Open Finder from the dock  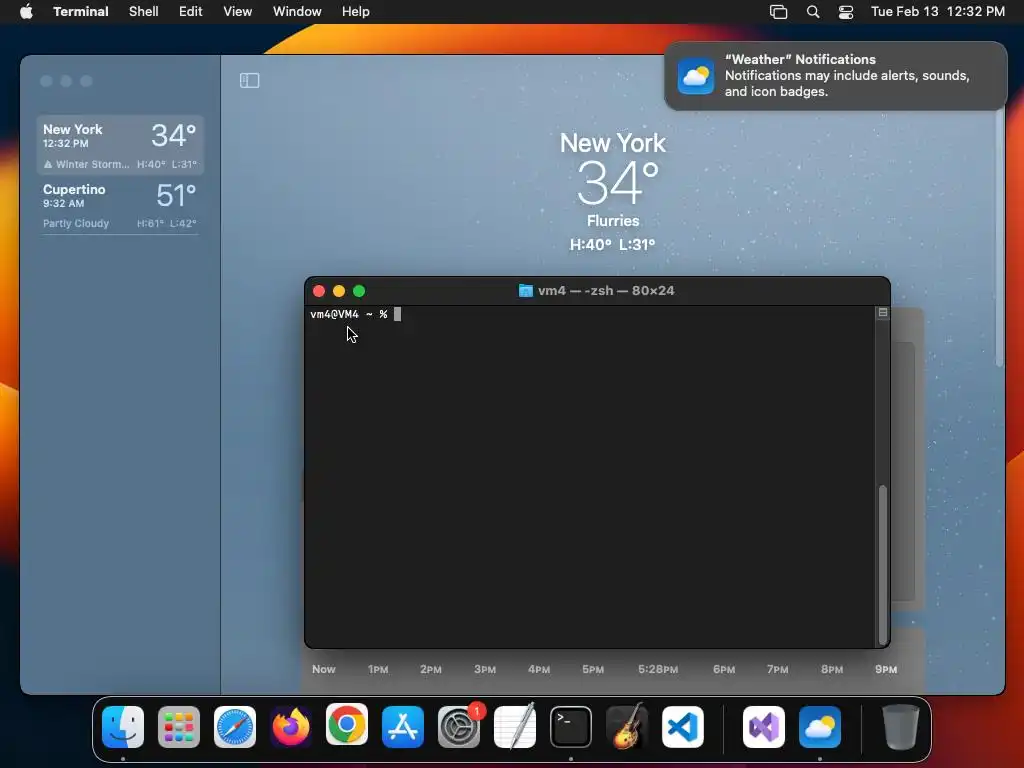coord(123,726)
